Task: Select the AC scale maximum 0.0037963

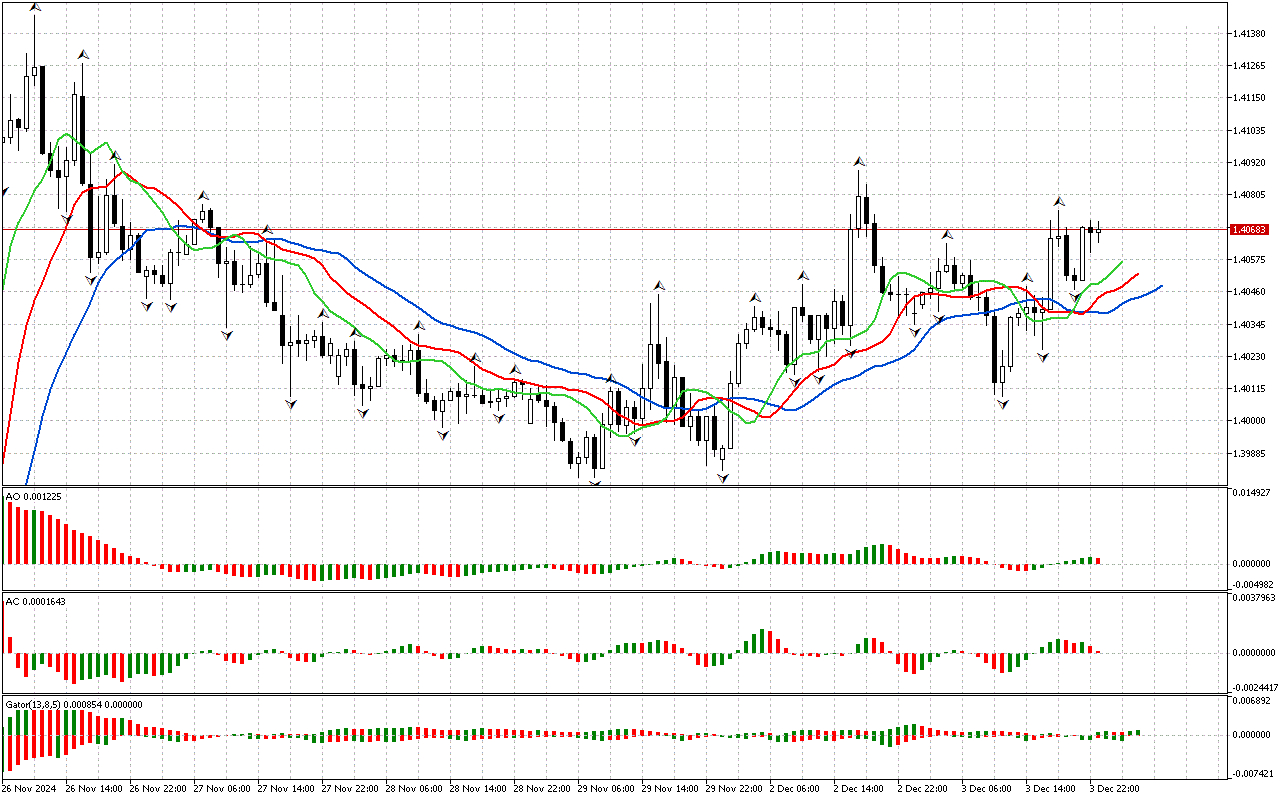Action: [1254, 598]
